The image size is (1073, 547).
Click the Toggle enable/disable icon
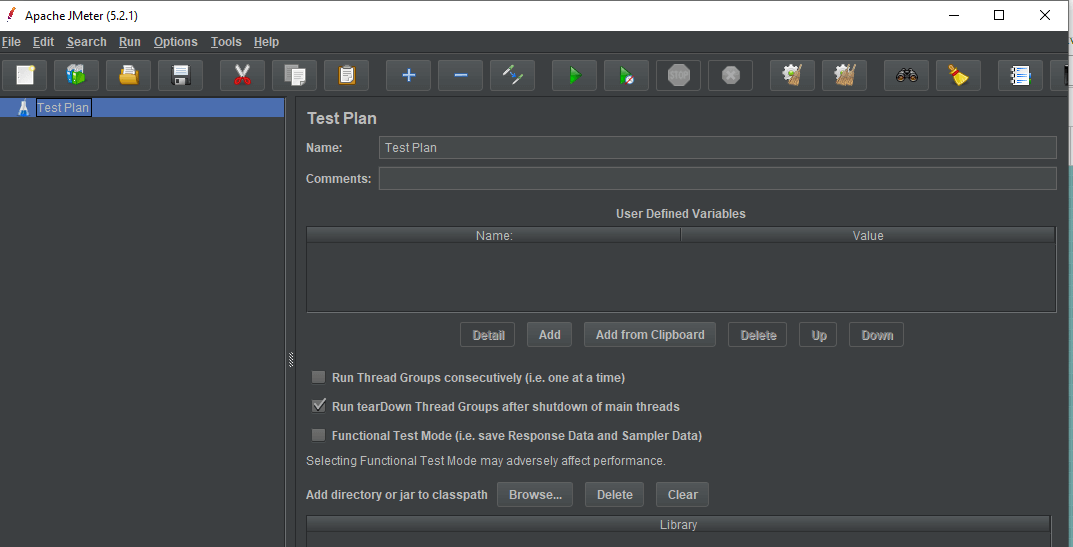point(513,75)
